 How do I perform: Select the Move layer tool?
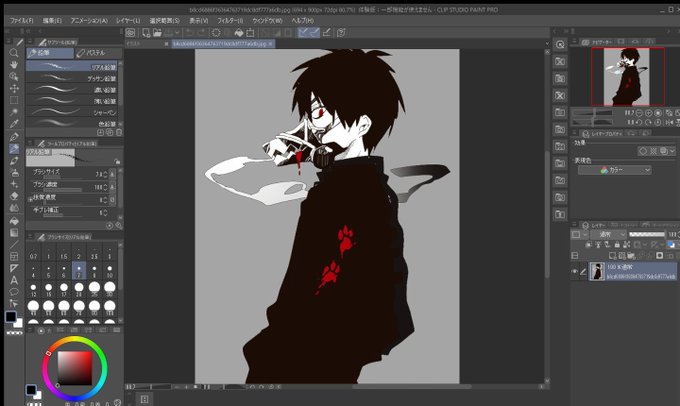coord(14,88)
